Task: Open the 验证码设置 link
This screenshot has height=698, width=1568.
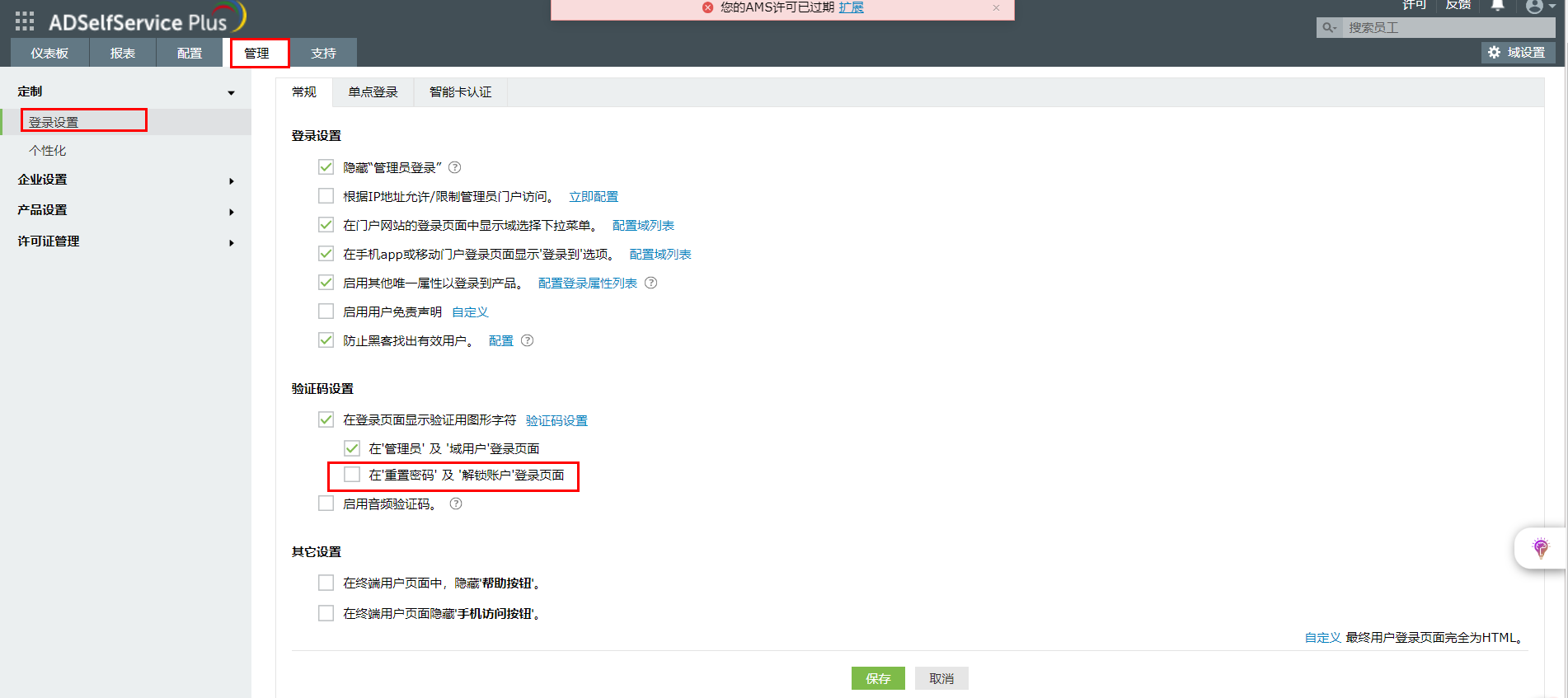Action: pyautogui.click(x=556, y=420)
